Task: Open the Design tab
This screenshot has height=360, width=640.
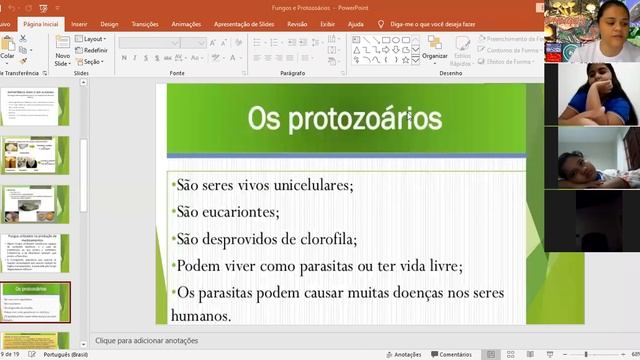Action: (x=109, y=24)
